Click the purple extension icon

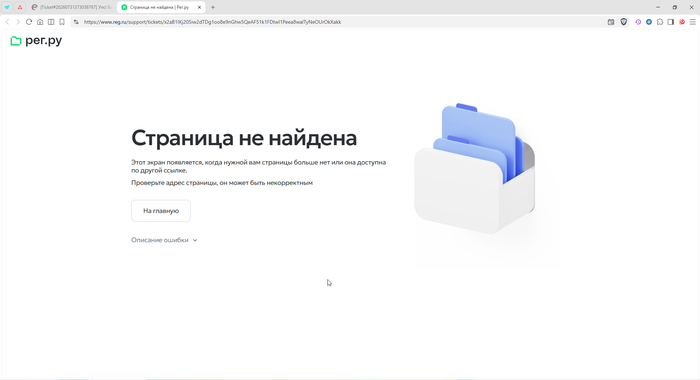(638, 22)
